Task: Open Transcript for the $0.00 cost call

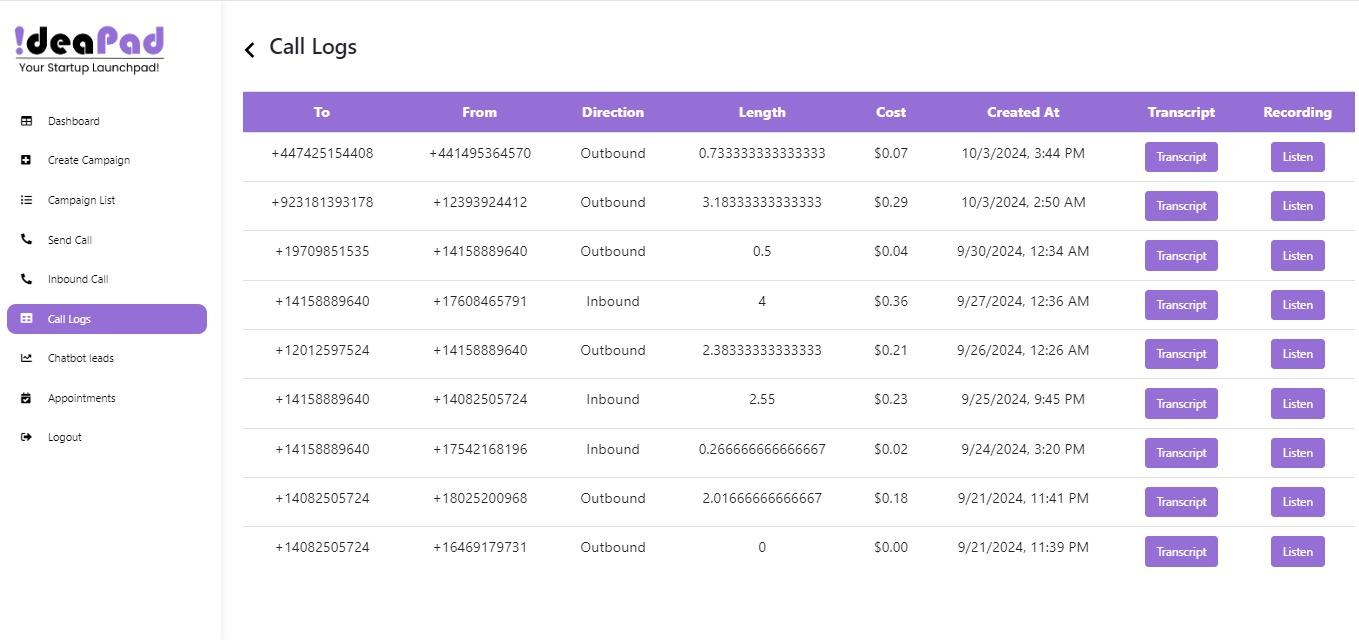Action: point(1181,552)
